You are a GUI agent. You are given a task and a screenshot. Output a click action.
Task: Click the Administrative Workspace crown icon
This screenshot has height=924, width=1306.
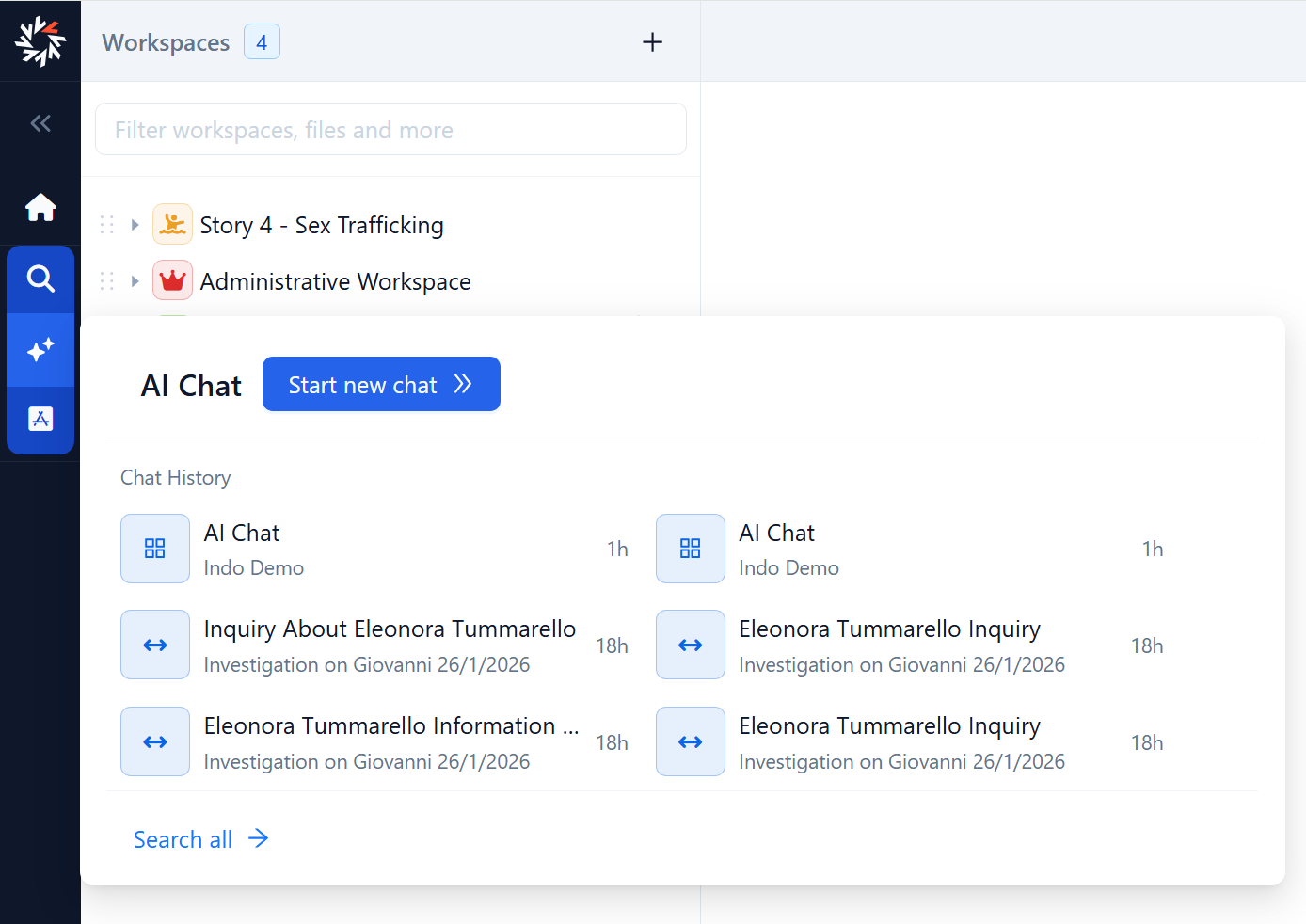tap(172, 281)
